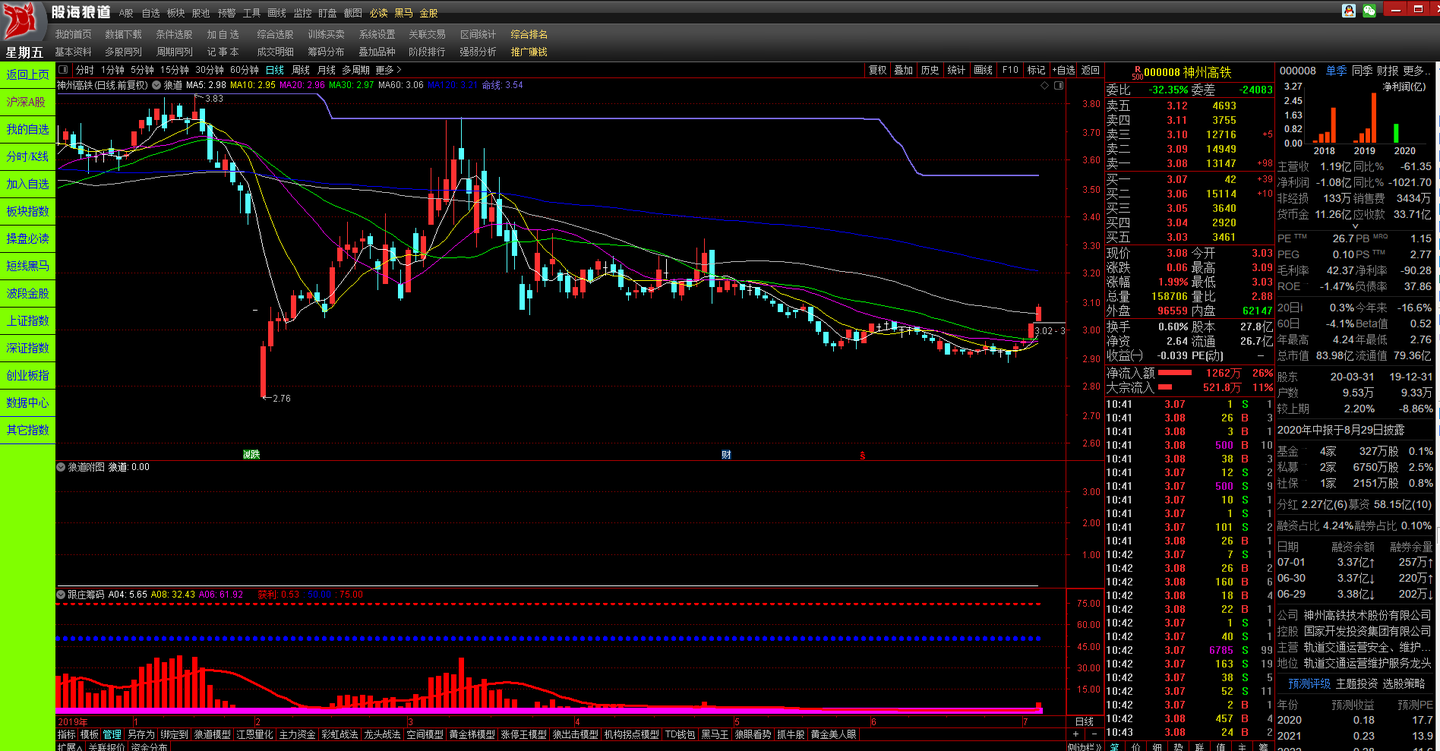Open 创业板指 in sidebar
Viewport: 1440px width, 751px height.
[x=27, y=376]
